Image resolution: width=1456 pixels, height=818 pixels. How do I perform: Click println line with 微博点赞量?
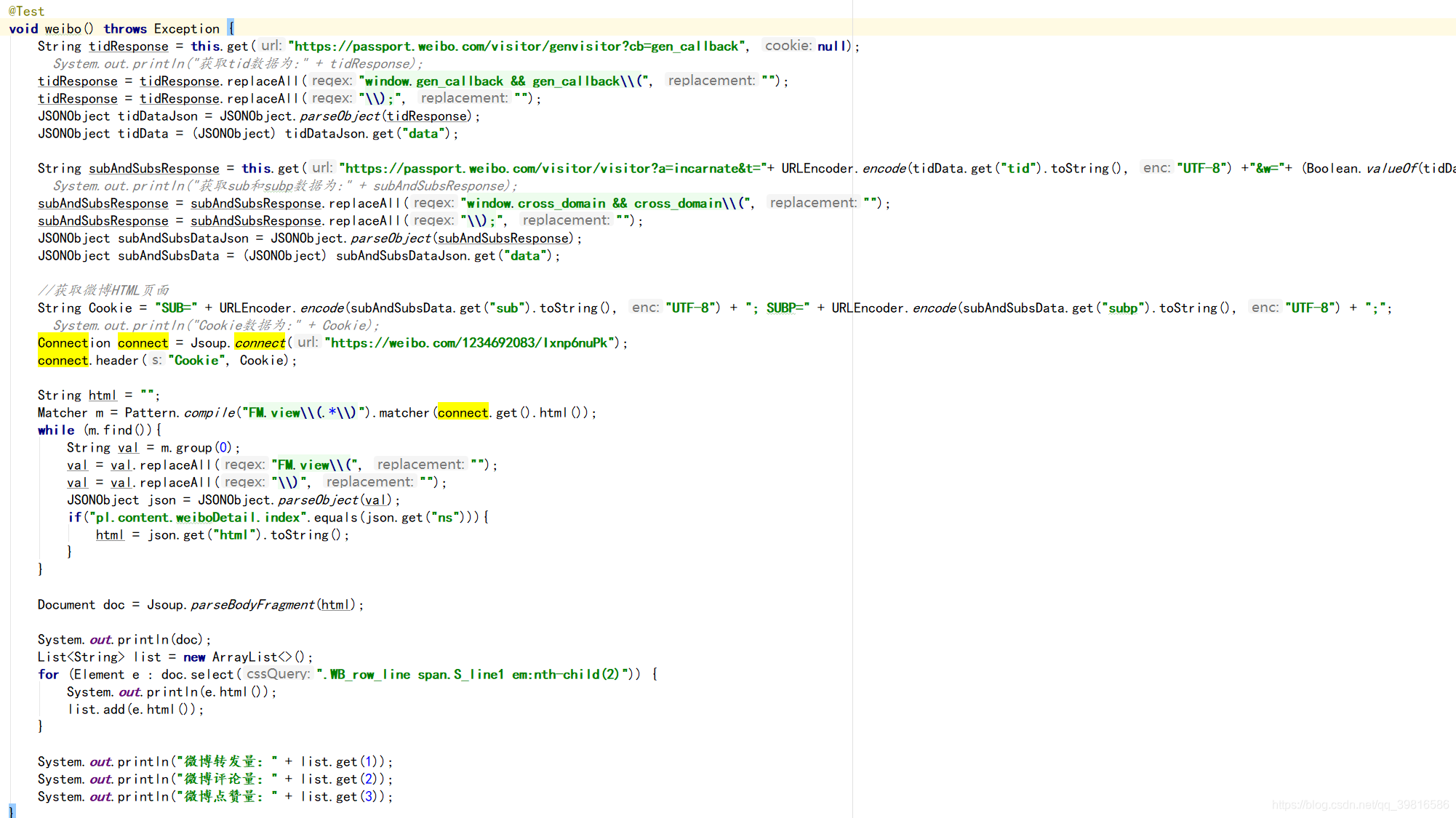(x=215, y=796)
